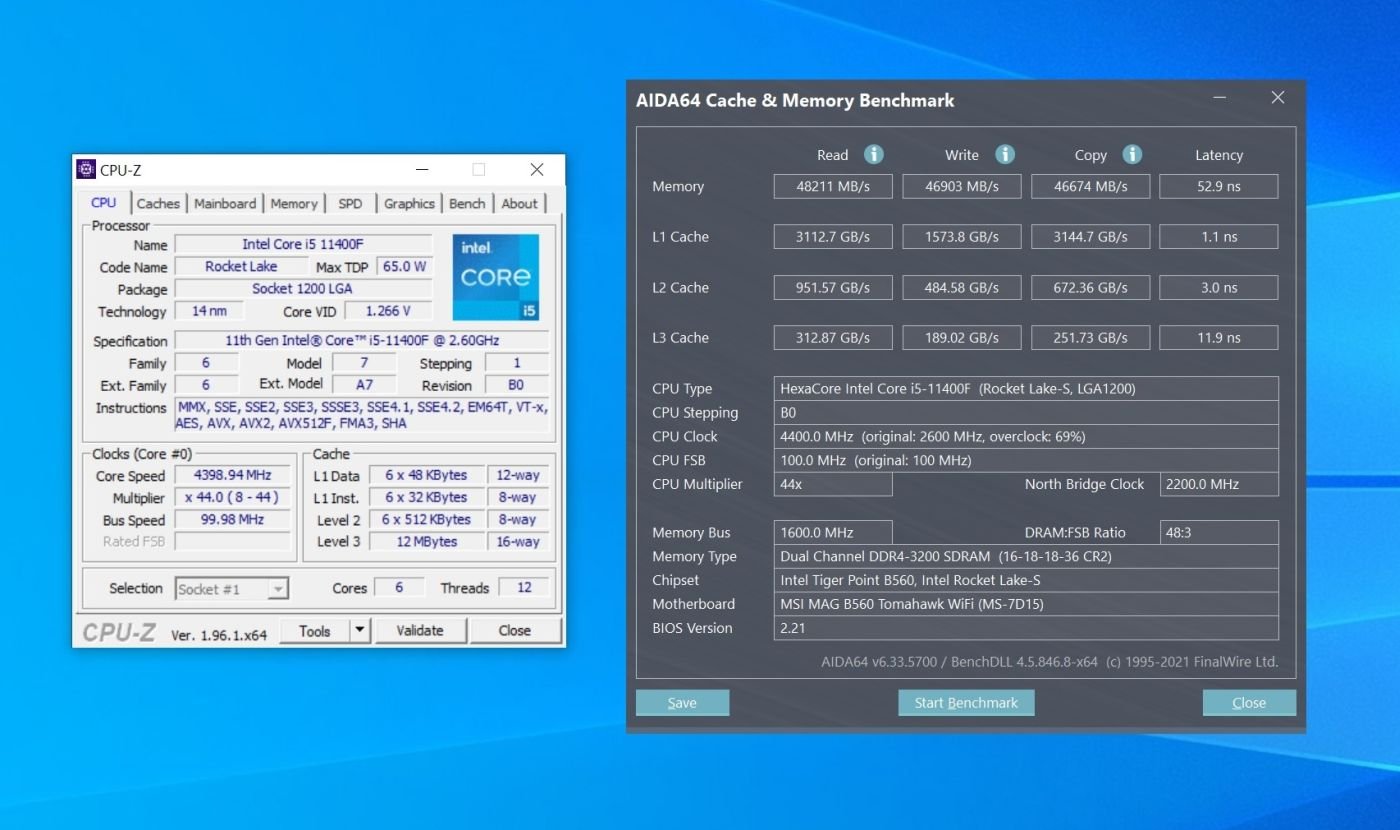Click the processor Name field in CPU-Z
Image resolution: width=1400 pixels, height=830 pixels.
click(x=304, y=244)
